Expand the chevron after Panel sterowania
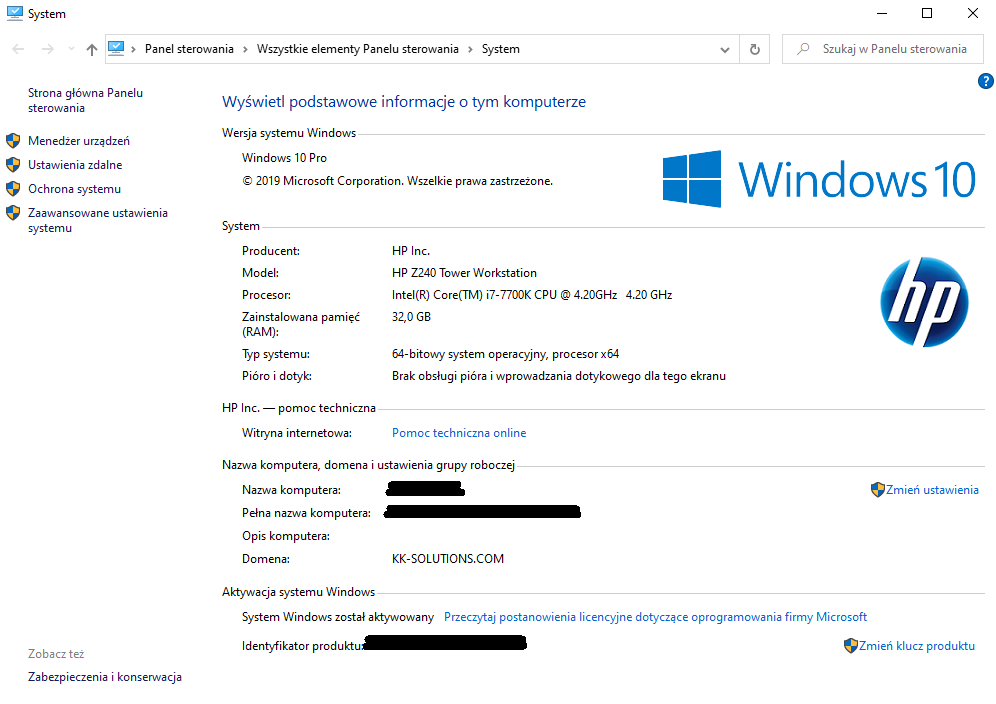The width and height of the screenshot is (996, 704). pos(245,49)
